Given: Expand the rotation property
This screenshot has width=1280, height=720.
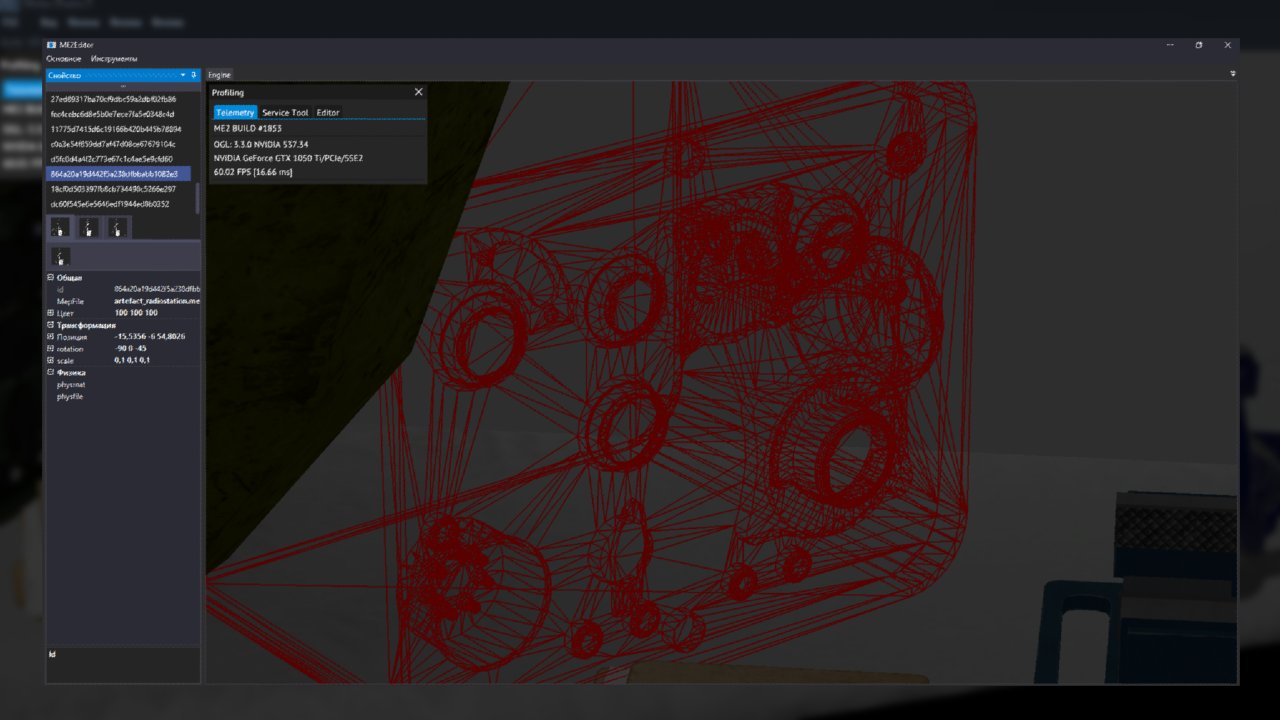Looking at the screenshot, I should (x=51, y=349).
